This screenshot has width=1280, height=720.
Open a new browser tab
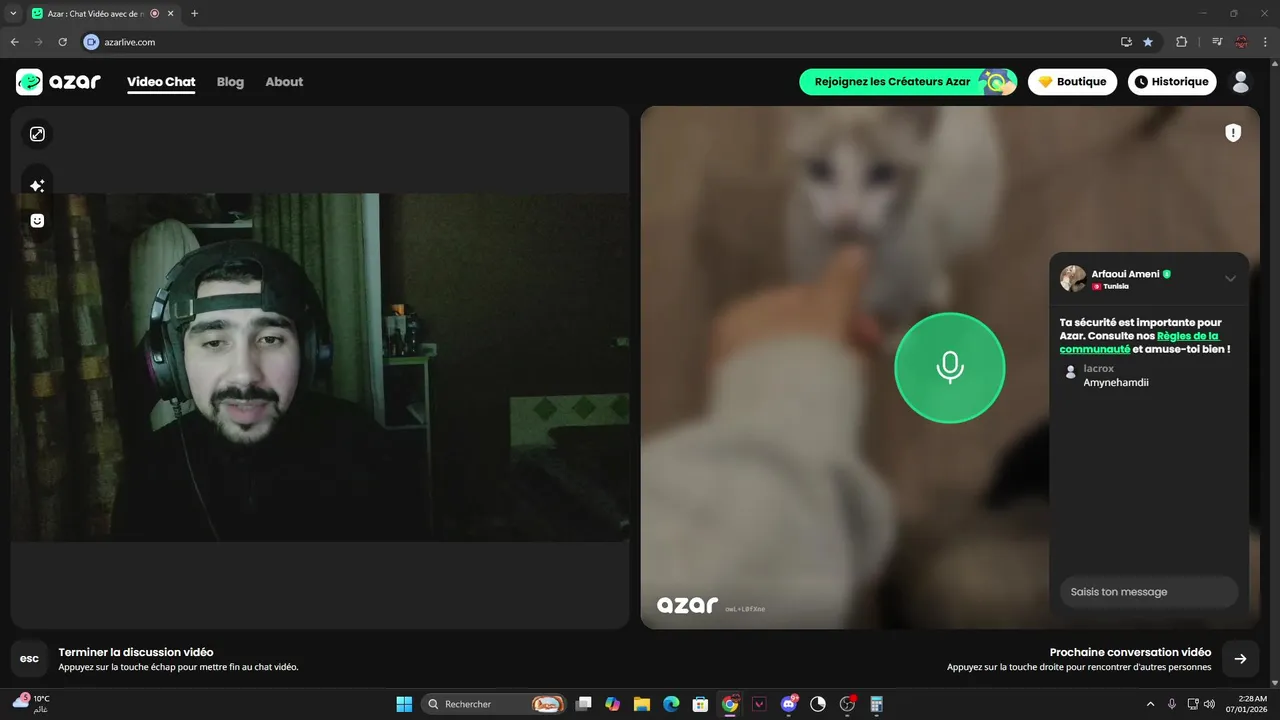point(194,14)
